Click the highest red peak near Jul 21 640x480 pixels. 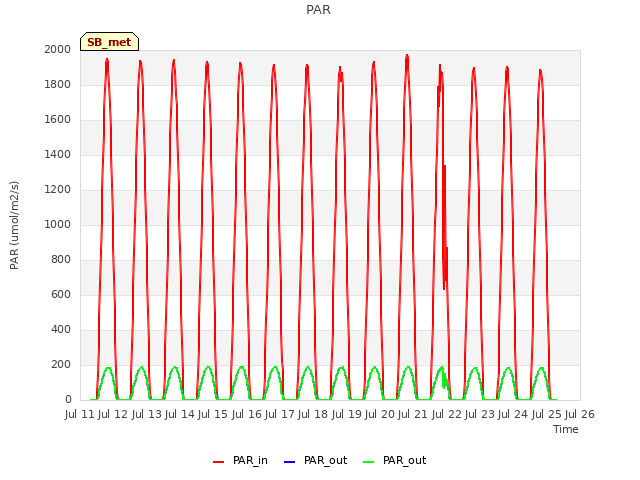coord(407,57)
